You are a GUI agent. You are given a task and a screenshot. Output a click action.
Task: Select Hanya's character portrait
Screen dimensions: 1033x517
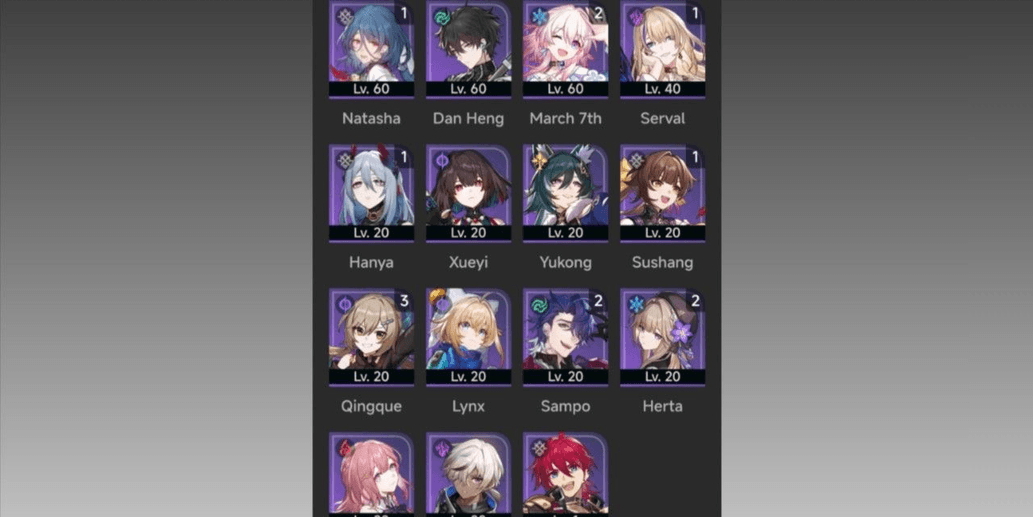(x=372, y=194)
